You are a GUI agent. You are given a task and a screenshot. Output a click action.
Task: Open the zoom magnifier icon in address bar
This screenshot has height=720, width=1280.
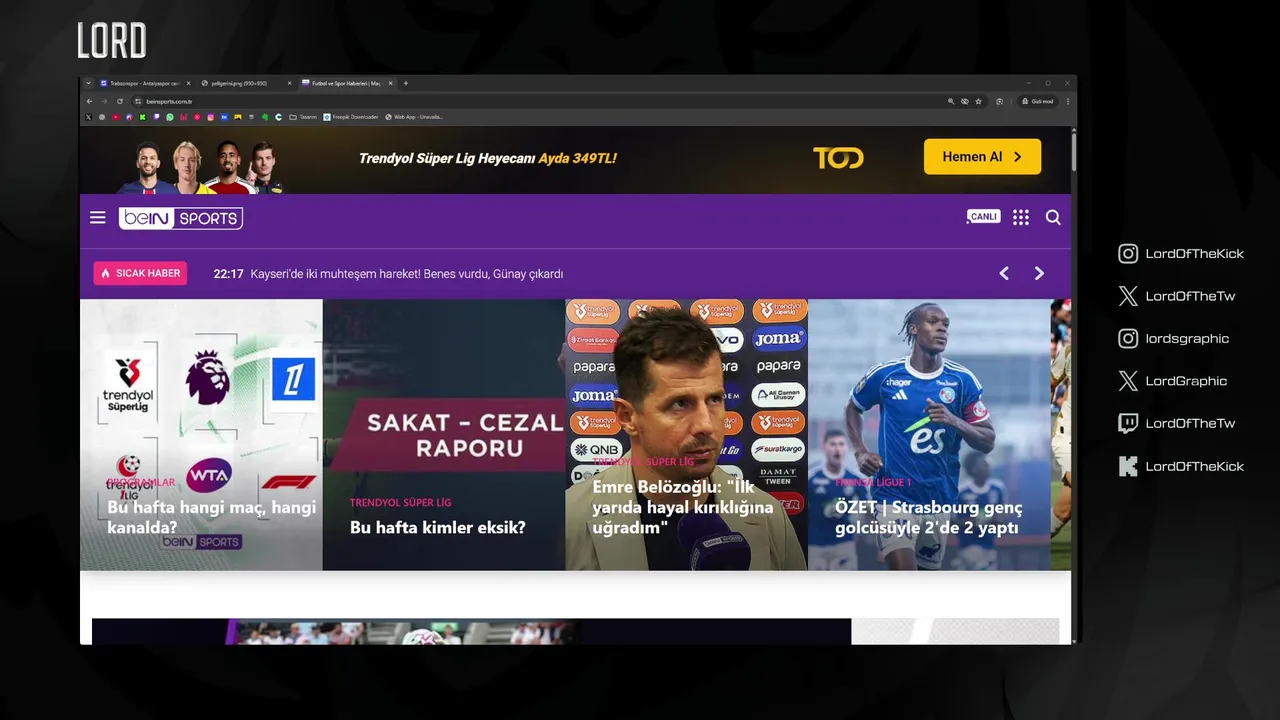pyautogui.click(x=951, y=101)
